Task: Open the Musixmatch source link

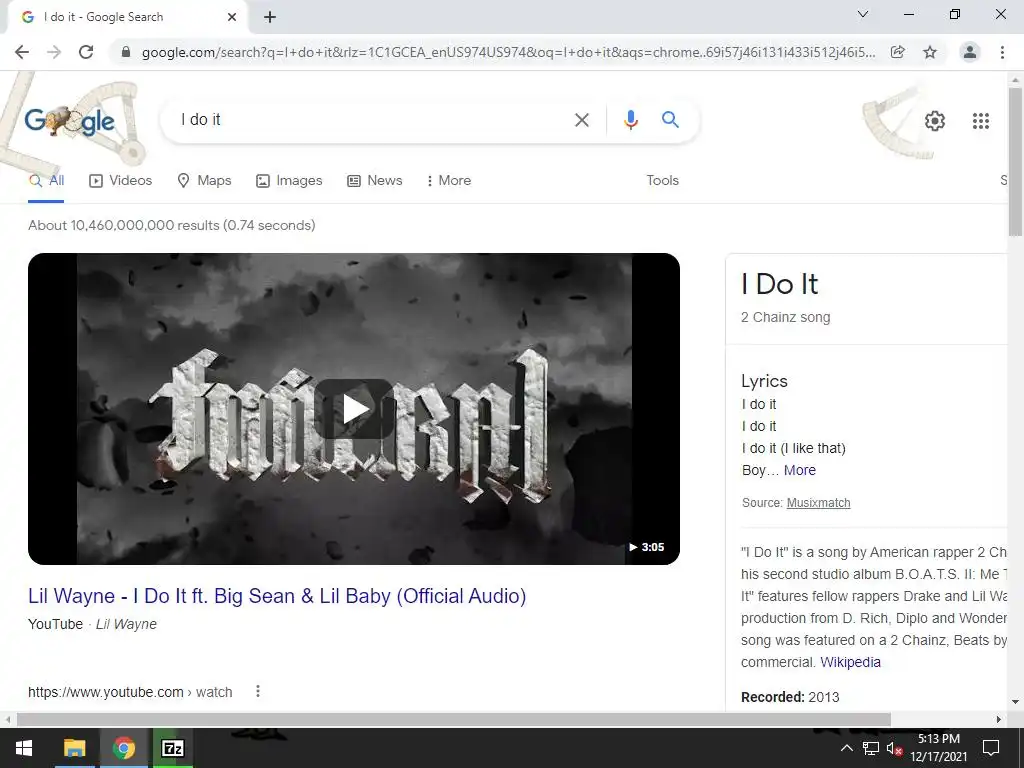Action: pos(818,503)
